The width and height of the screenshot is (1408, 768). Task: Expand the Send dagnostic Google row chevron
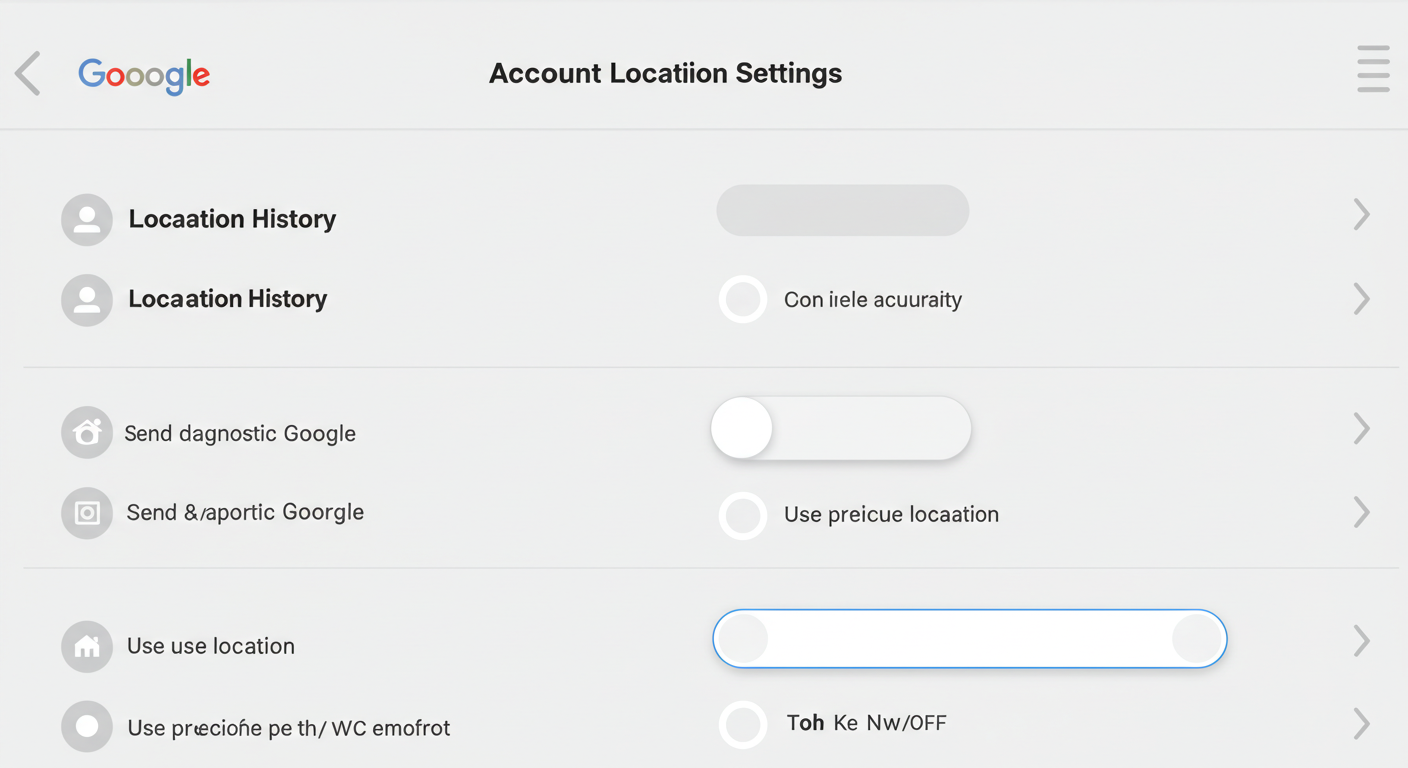point(1361,428)
